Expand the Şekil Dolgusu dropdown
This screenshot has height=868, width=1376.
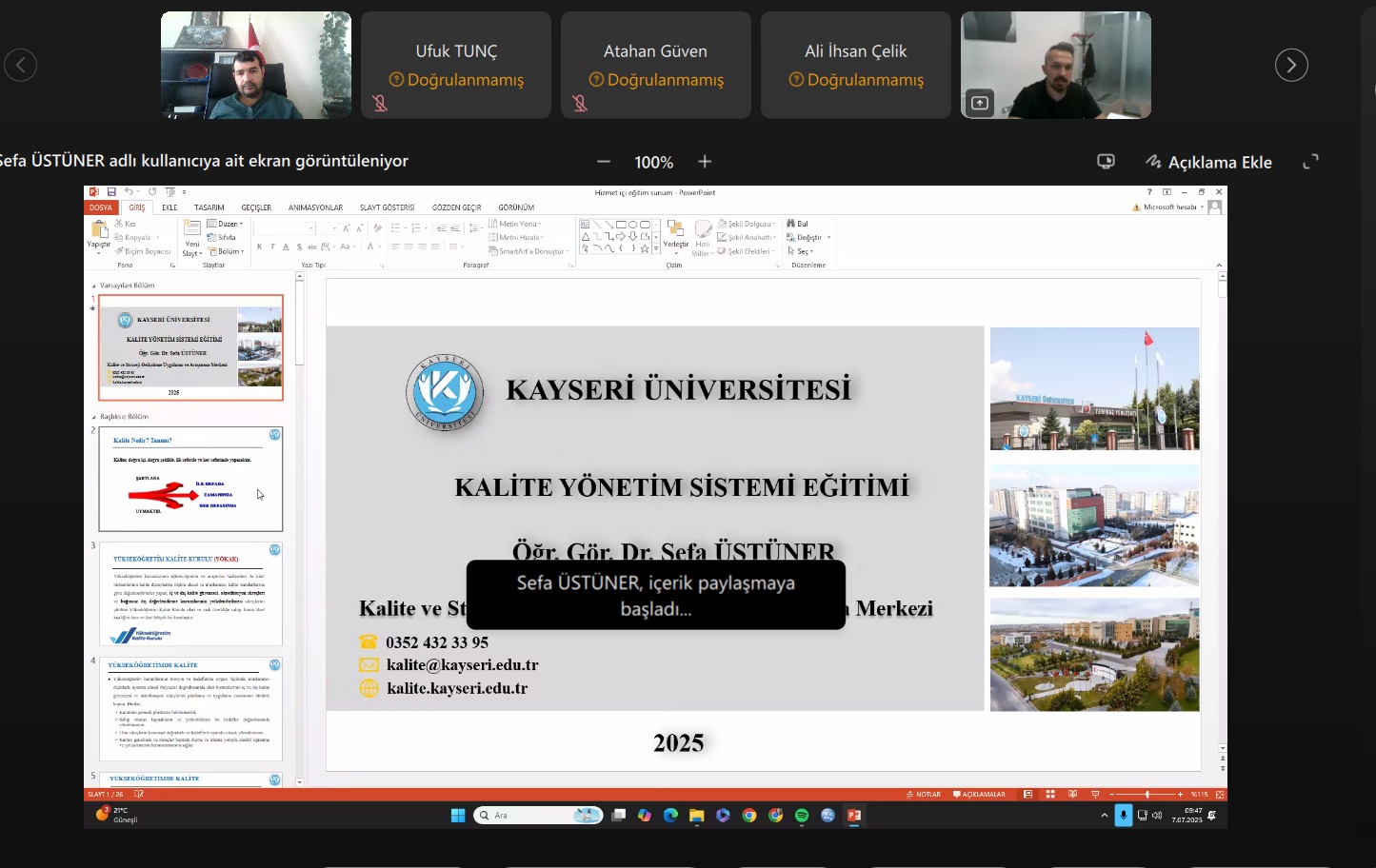[748, 224]
